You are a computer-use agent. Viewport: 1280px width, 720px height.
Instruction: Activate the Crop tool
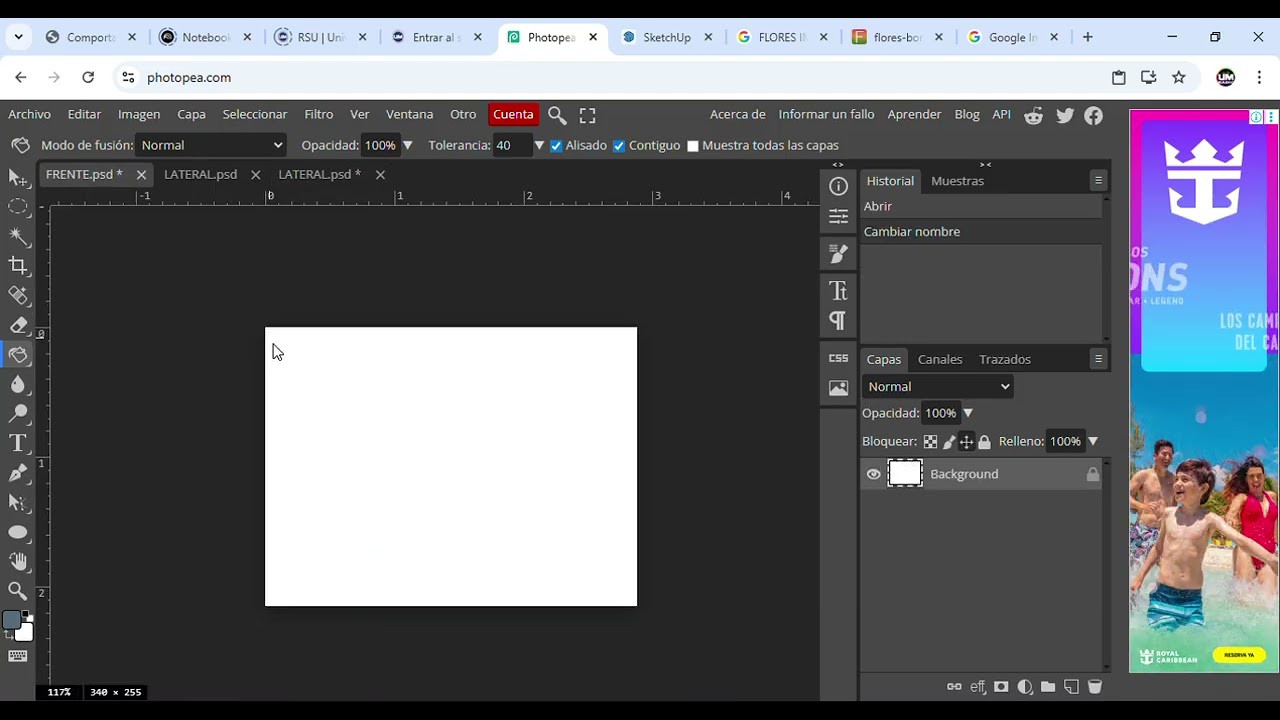click(x=18, y=265)
